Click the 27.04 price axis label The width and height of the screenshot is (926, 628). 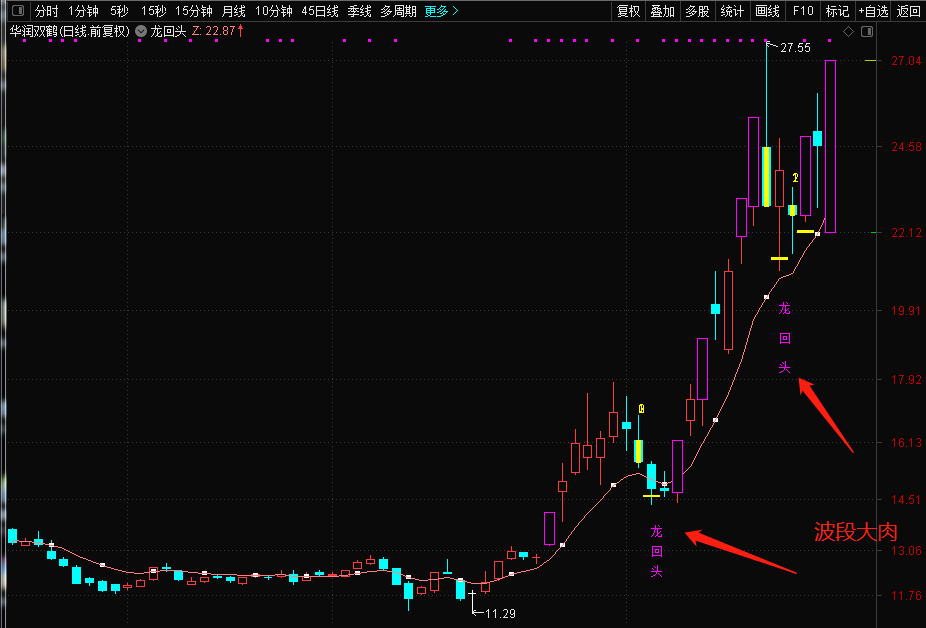(906, 61)
